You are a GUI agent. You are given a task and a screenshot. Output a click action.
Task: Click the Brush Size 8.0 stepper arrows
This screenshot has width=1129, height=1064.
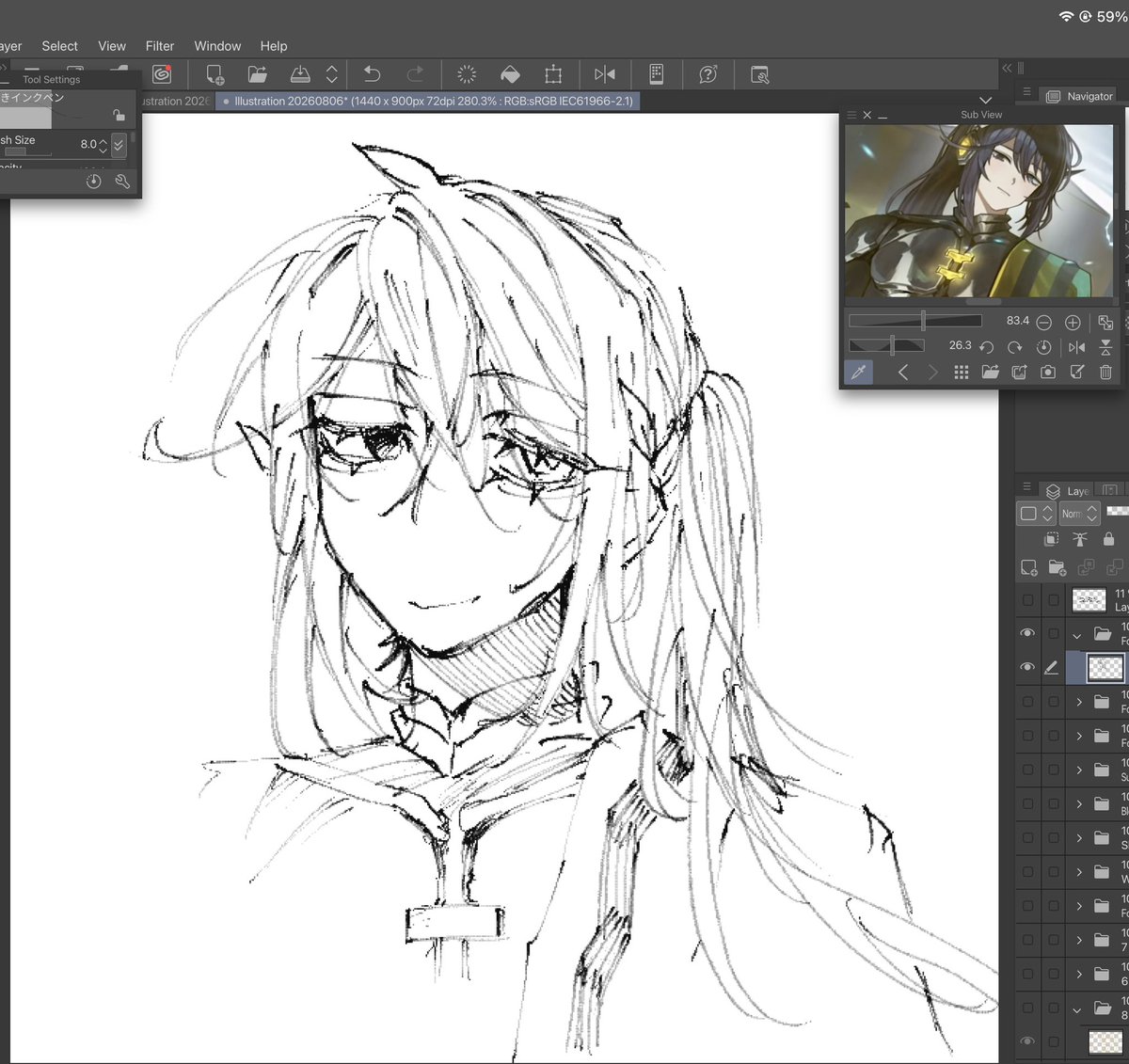point(103,145)
